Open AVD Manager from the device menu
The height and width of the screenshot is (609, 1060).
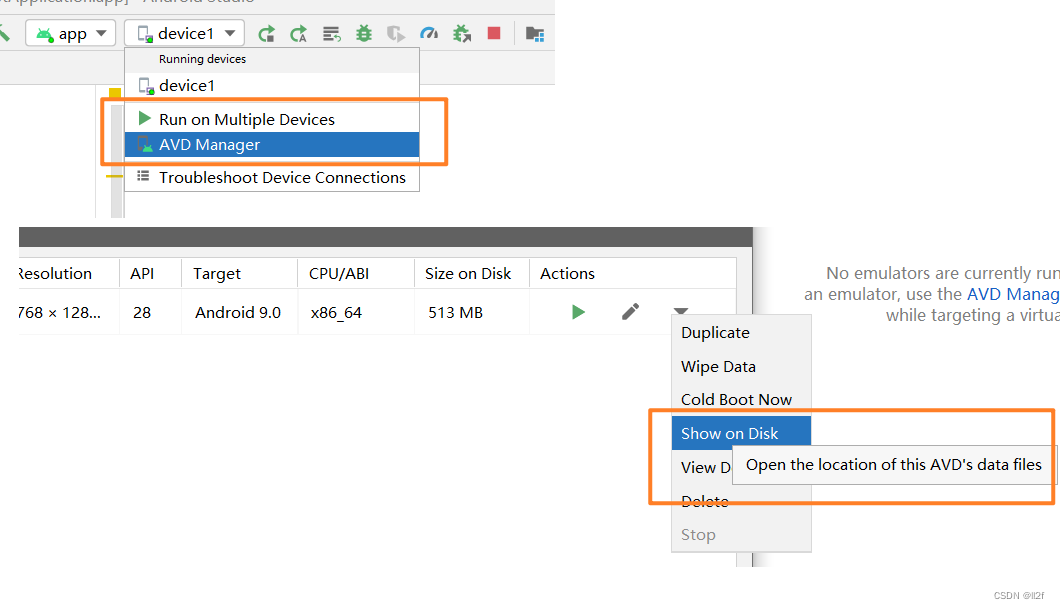(272, 145)
